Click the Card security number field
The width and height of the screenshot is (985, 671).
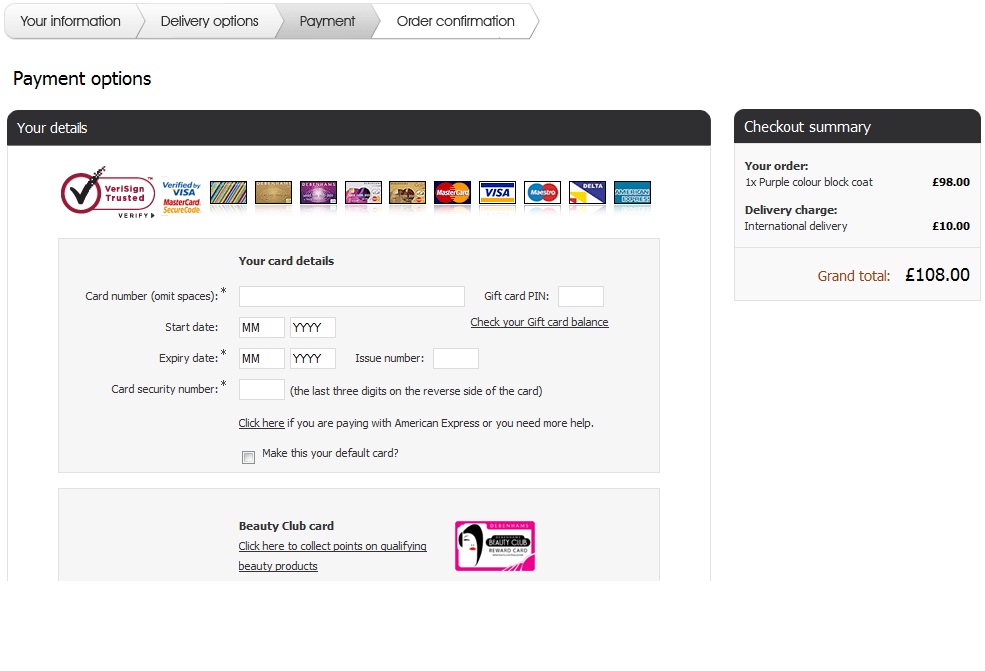[x=261, y=390]
